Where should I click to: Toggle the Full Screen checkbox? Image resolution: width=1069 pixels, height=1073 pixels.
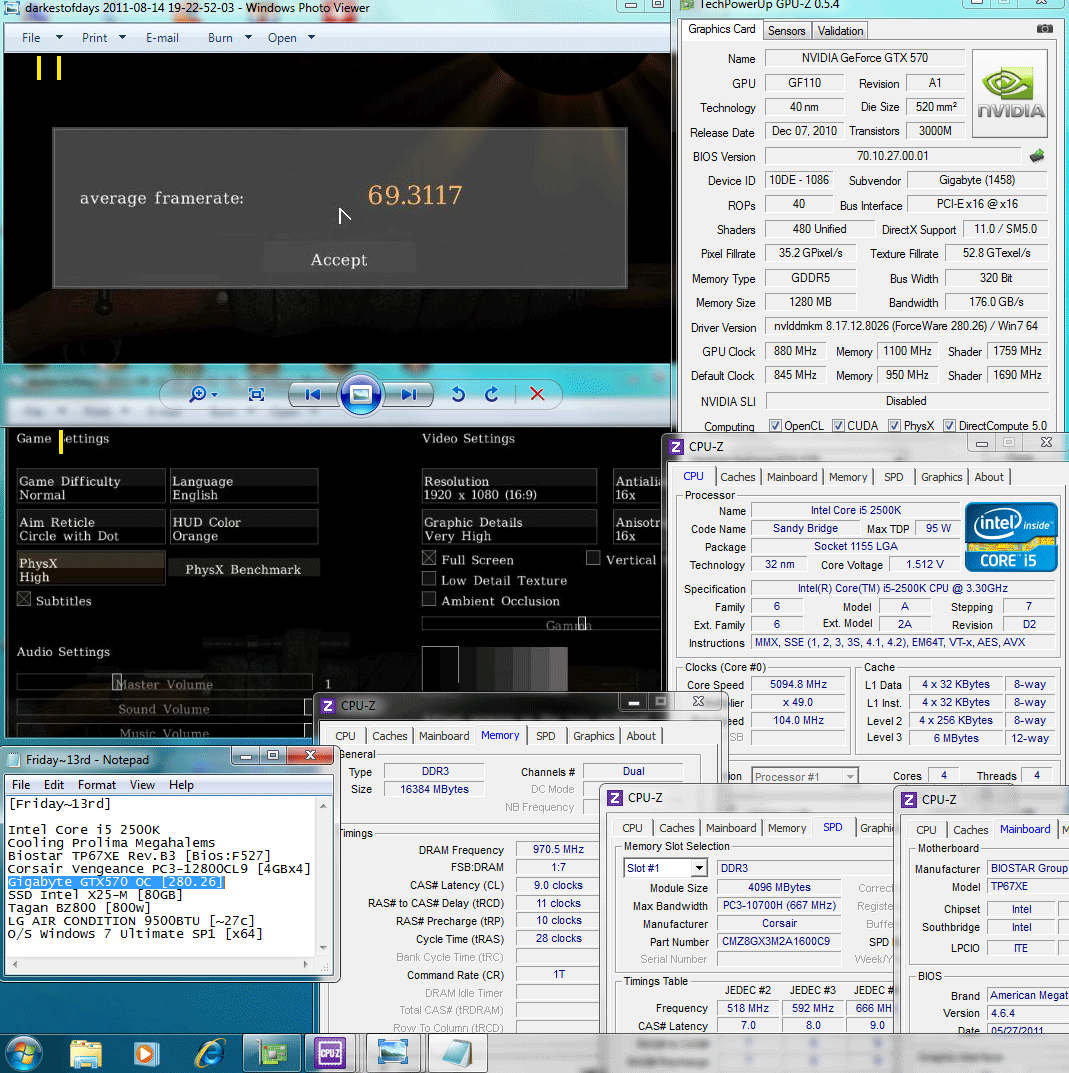coord(429,558)
